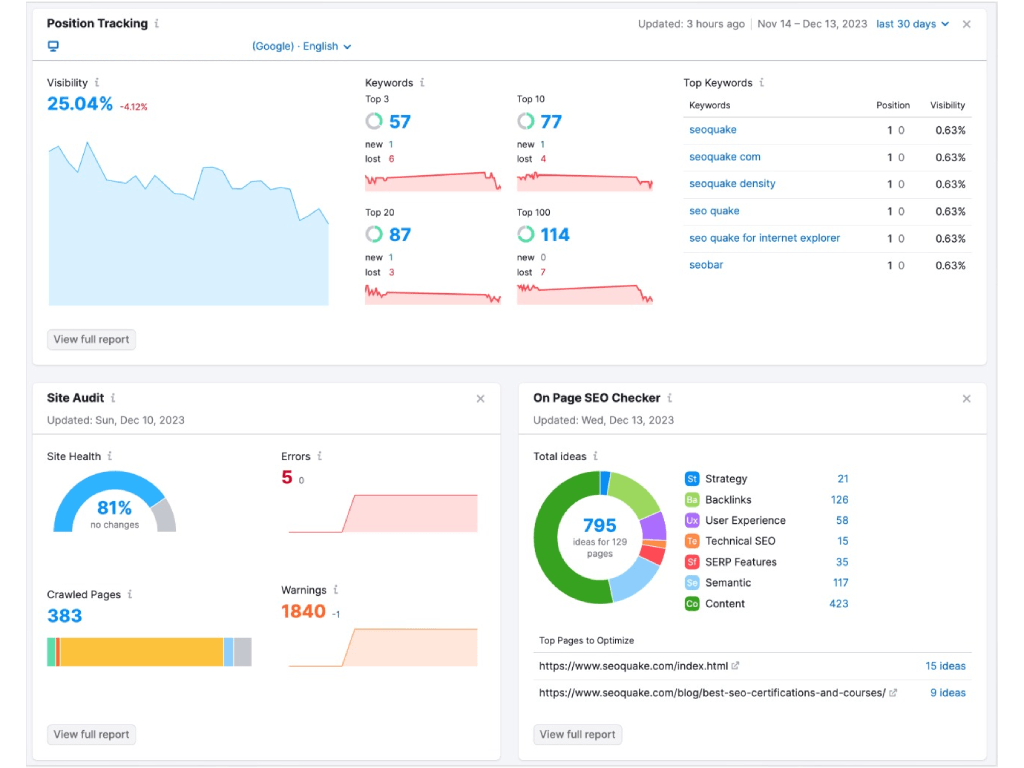
Task: Click the Visibility info icon
Action: click(x=97, y=82)
